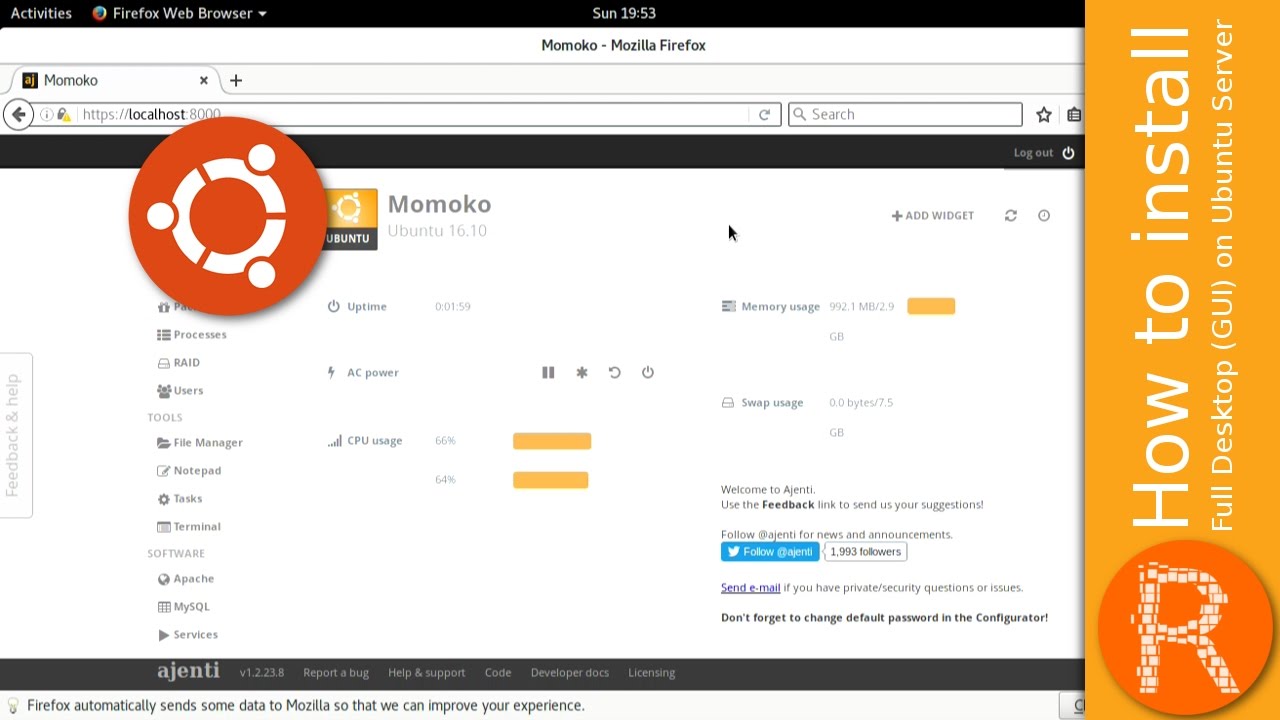This screenshot has width=1280, height=720.
Task: Click the 1,993 followers count
Action: tap(866, 552)
